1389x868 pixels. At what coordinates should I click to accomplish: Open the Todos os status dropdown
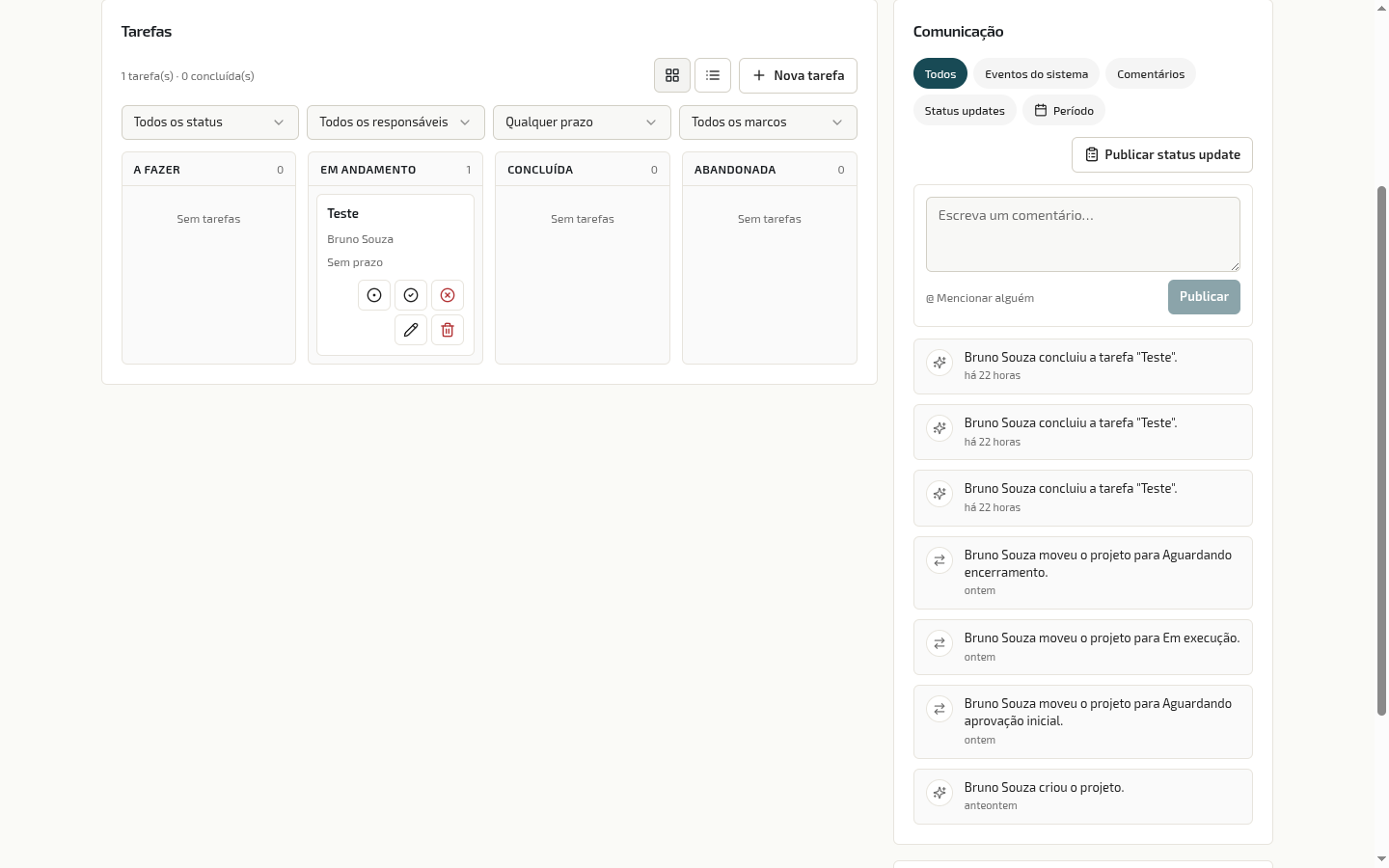[x=209, y=122]
